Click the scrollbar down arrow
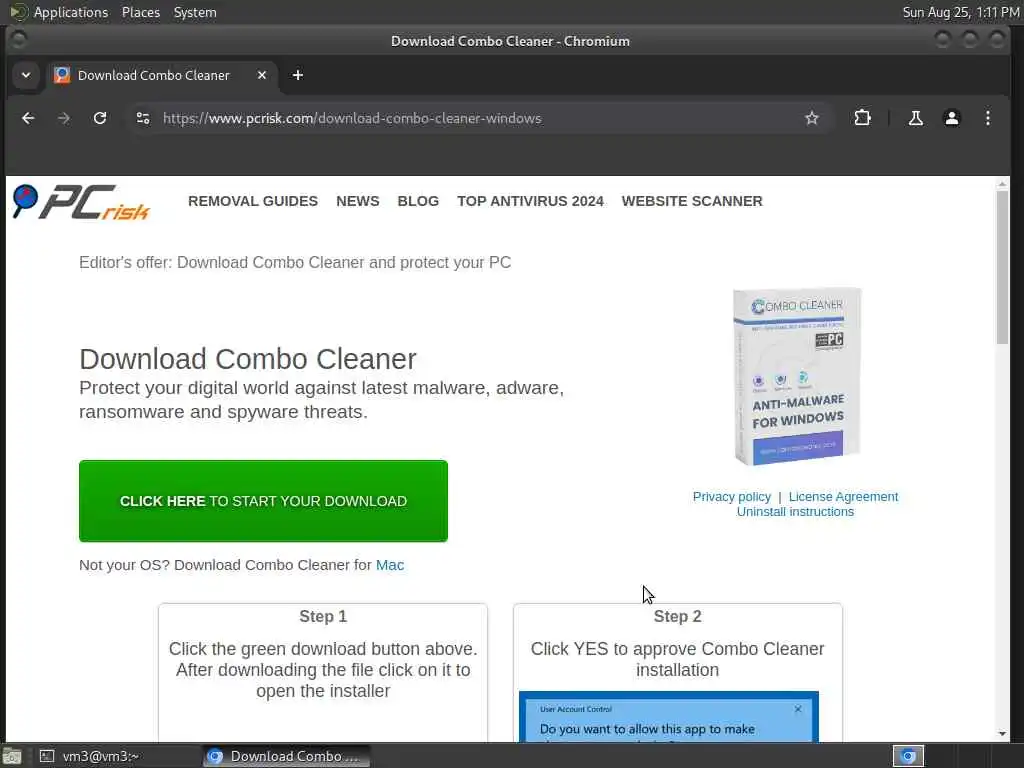 [1002, 733]
